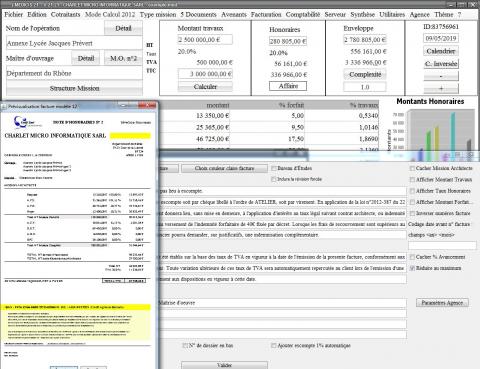Open the Fichier menu
Image resolution: width=480 pixels, height=369 pixels.
(x=13, y=14)
